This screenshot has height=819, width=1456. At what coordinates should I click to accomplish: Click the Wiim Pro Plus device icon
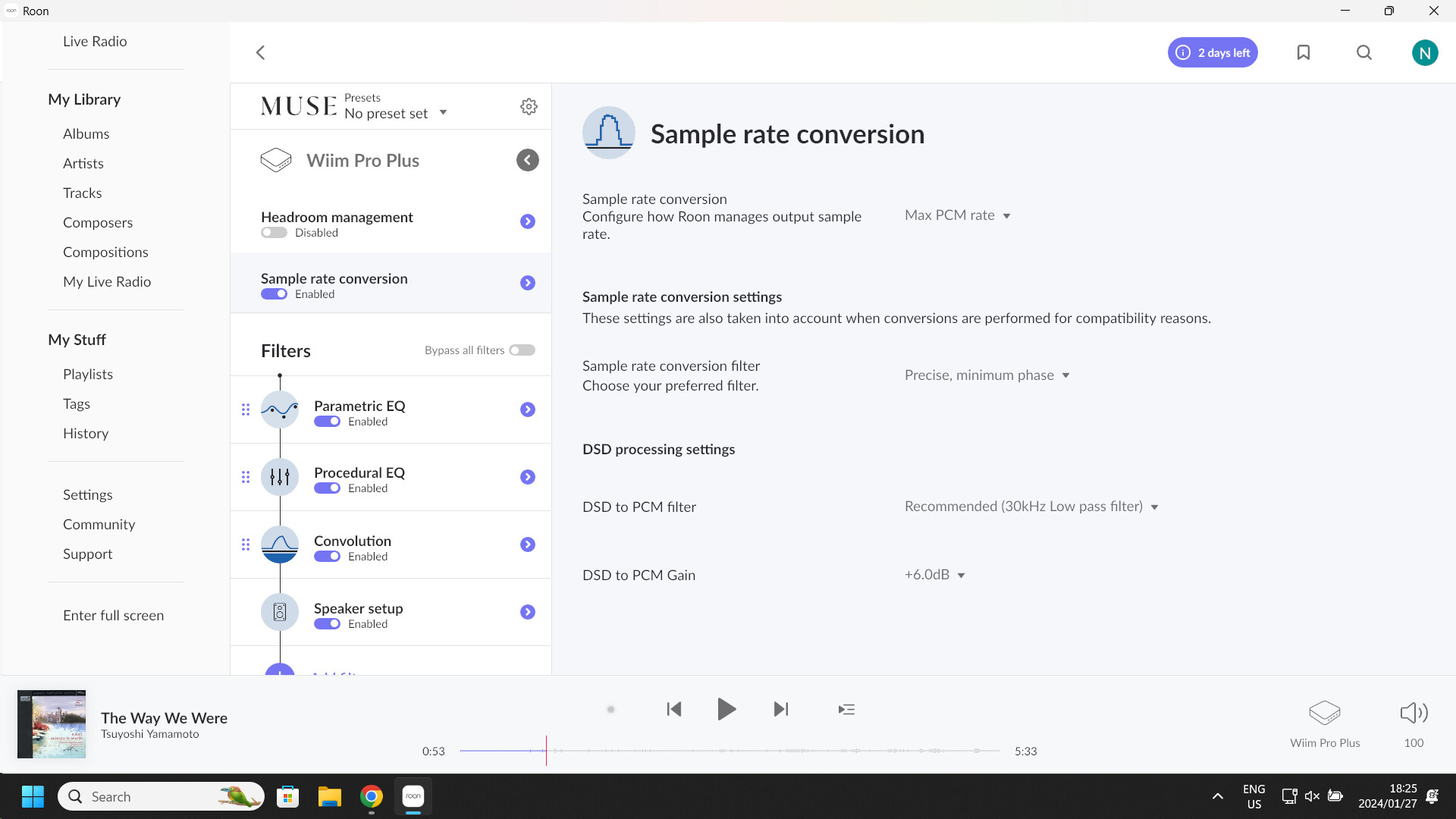(277, 160)
